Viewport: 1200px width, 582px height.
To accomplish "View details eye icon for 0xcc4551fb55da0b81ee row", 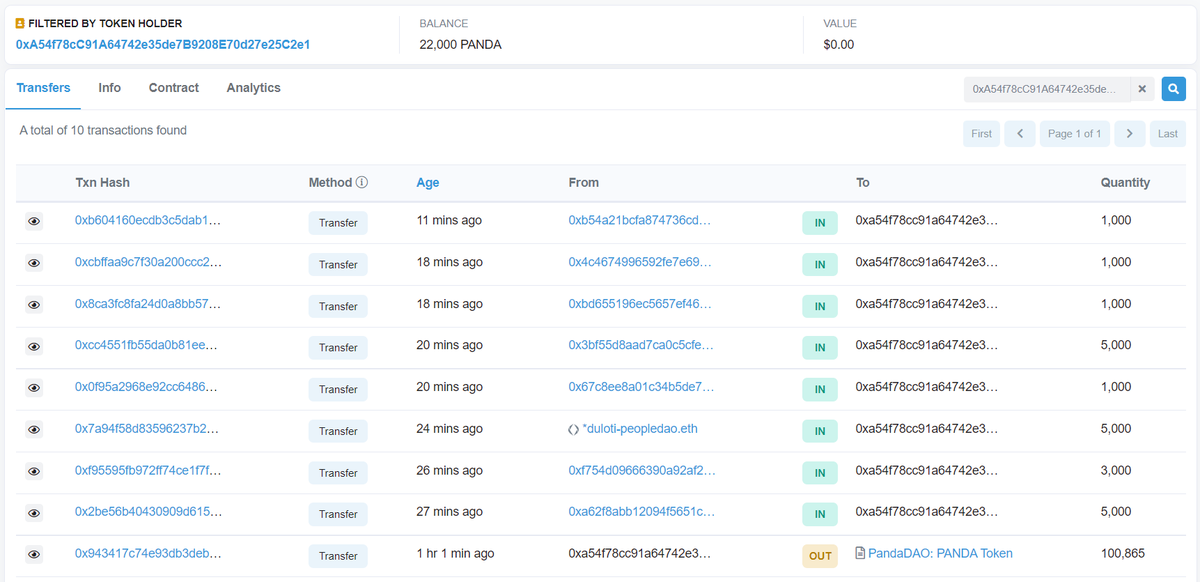I will 34,346.
